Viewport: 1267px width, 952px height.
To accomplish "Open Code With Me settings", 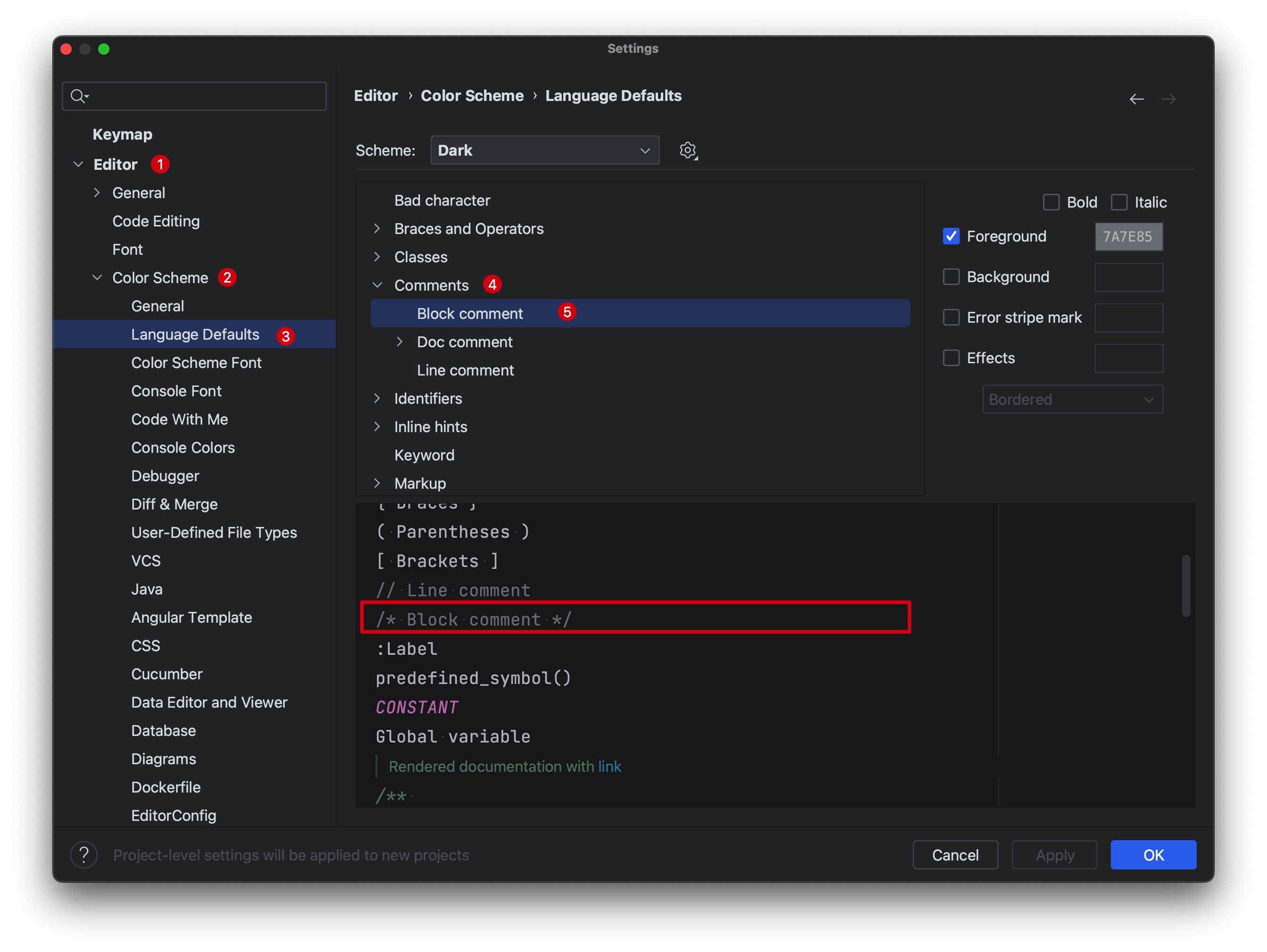I will [x=179, y=419].
